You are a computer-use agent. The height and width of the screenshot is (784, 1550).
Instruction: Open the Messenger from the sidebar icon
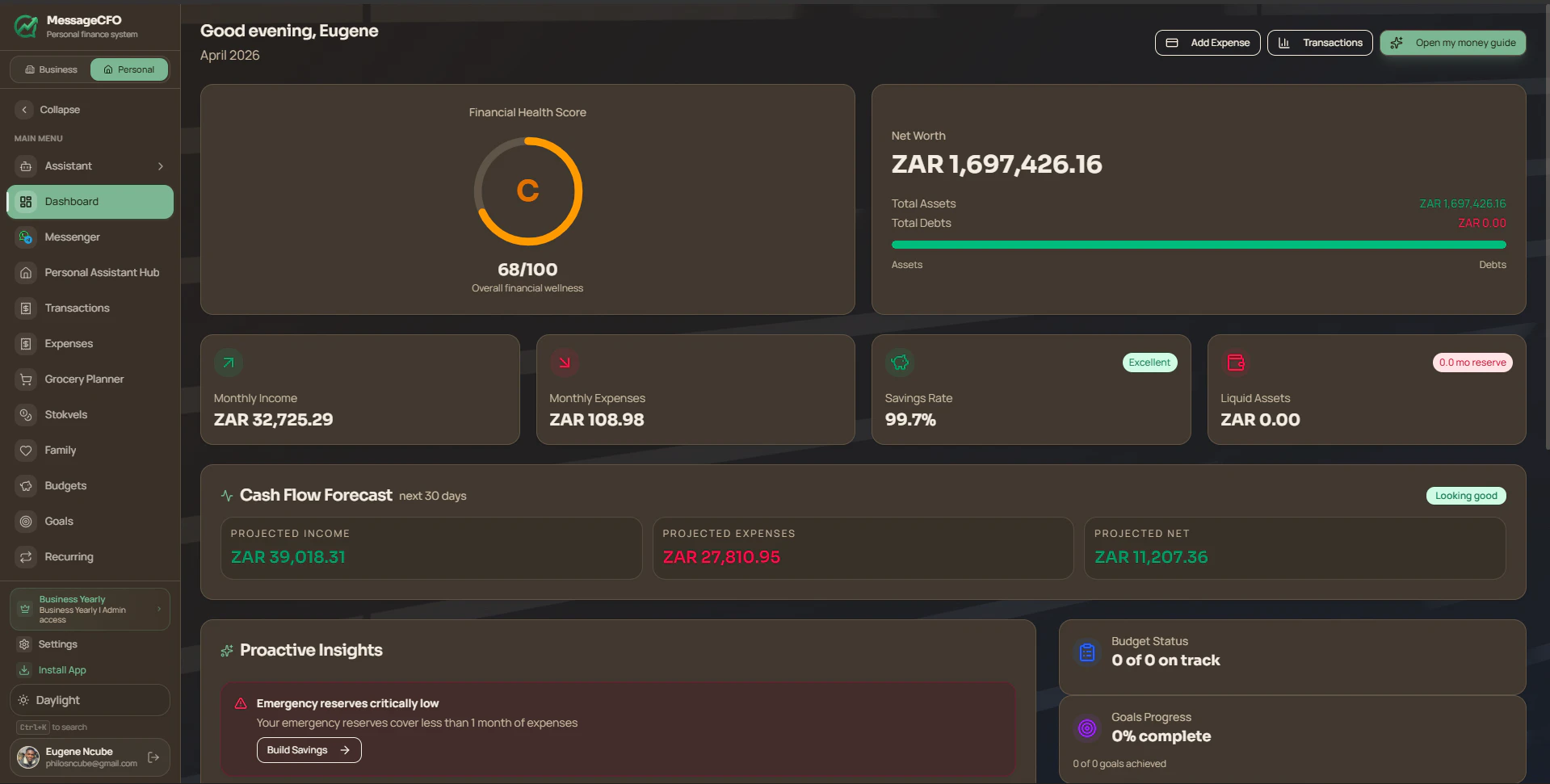click(x=26, y=237)
